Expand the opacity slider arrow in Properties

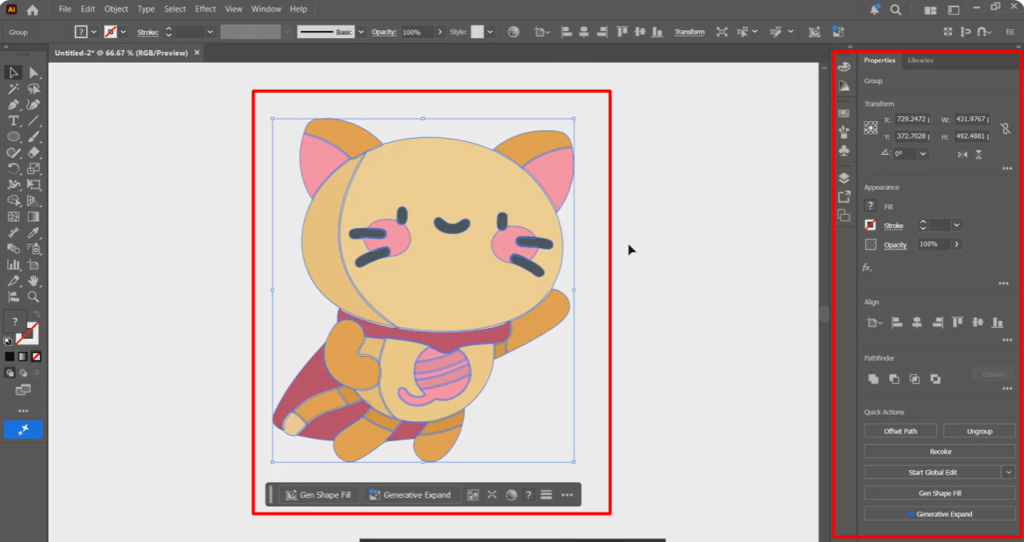pyautogui.click(x=957, y=244)
